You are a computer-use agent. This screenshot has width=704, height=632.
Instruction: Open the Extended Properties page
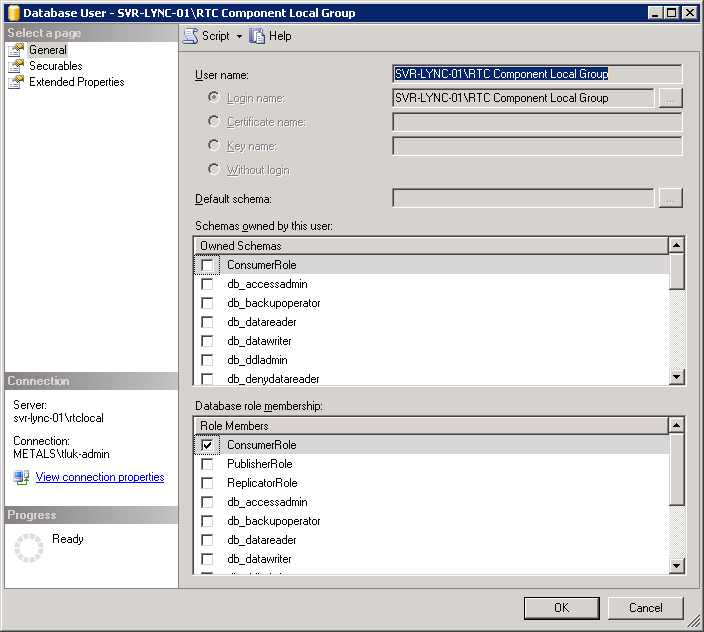coord(77,82)
